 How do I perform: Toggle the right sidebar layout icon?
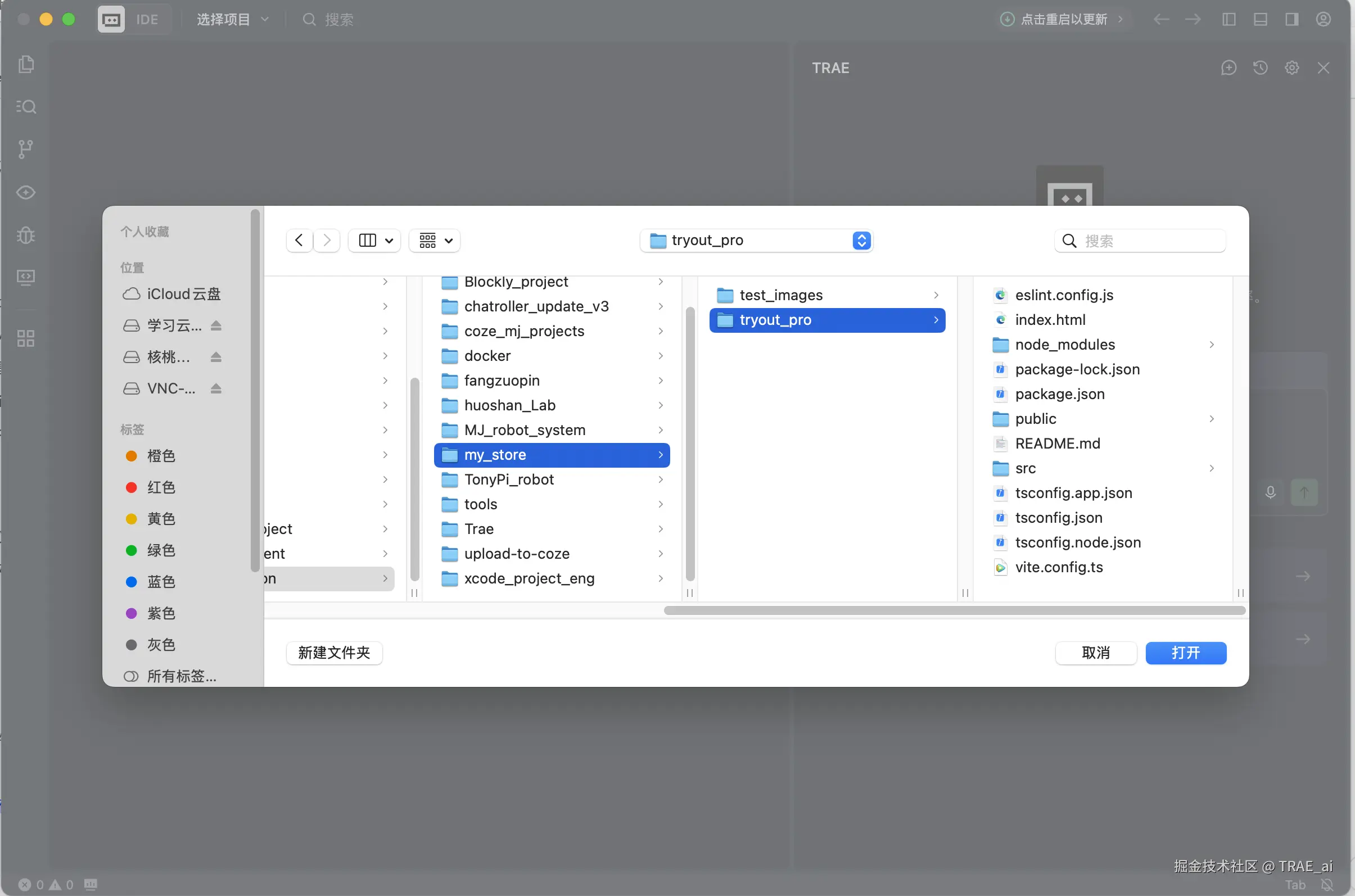1291,20
